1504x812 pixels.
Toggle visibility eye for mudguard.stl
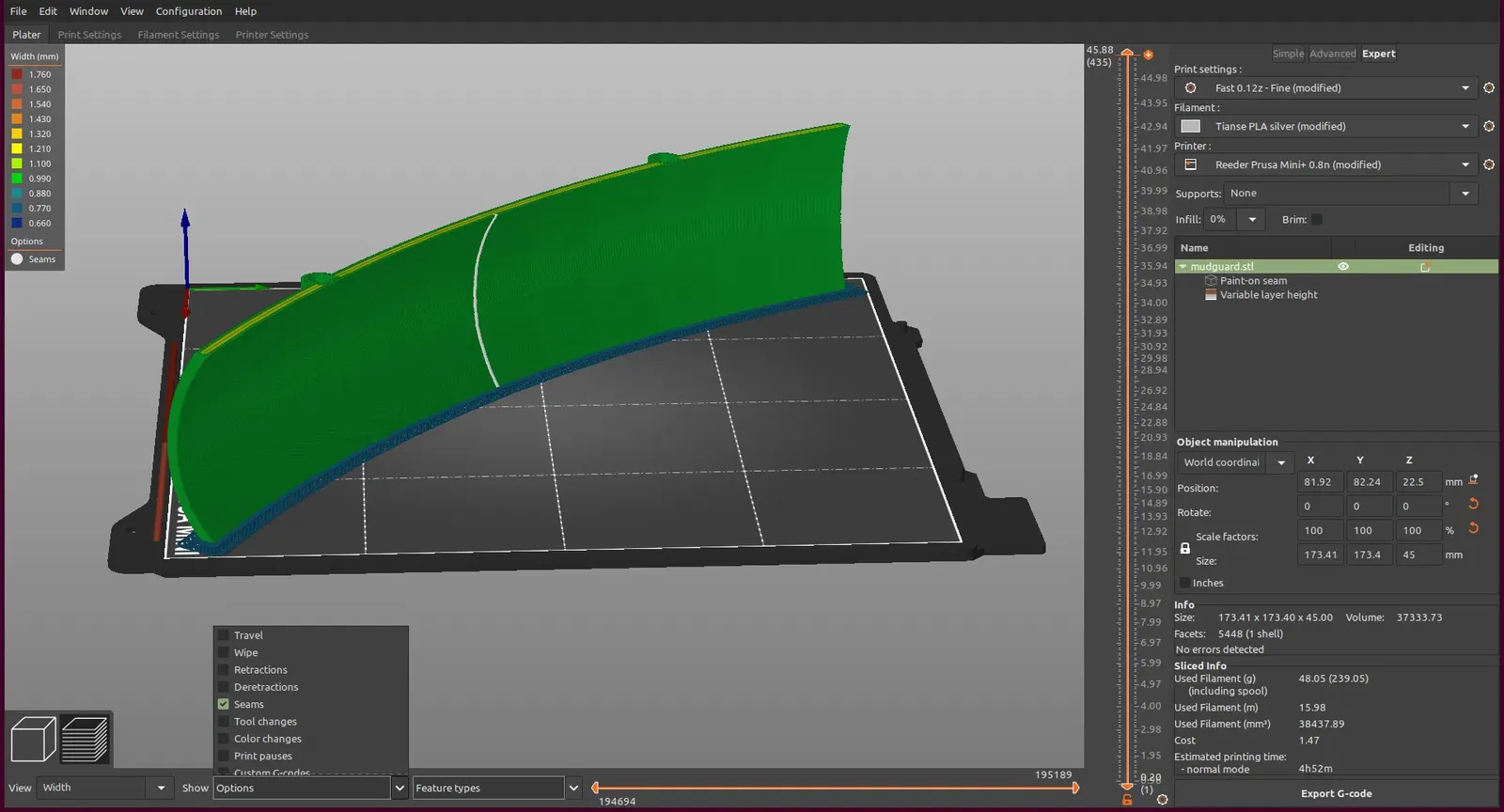(1343, 267)
